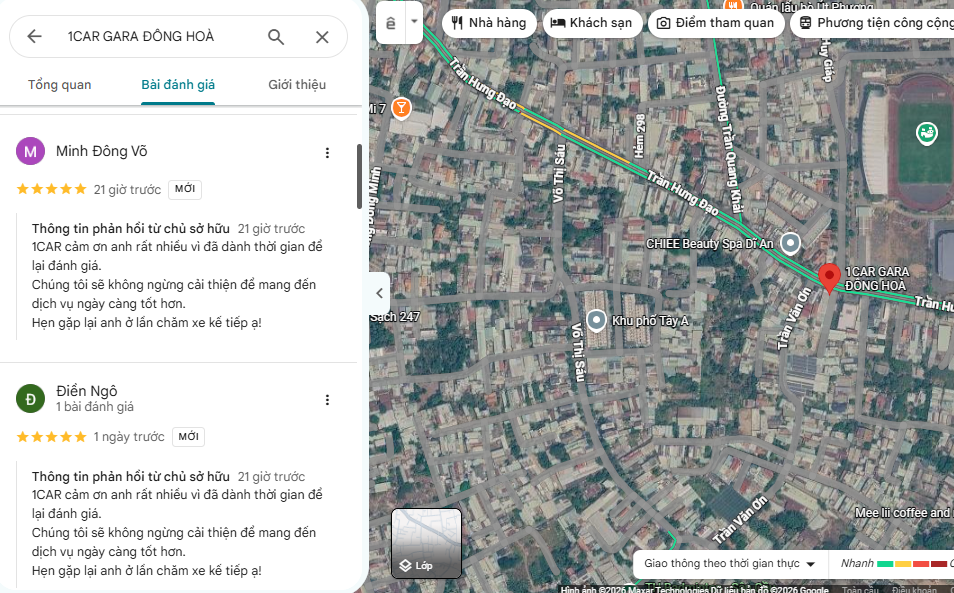
Task: Go back using the arrow in the search box
Action: tap(34, 36)
